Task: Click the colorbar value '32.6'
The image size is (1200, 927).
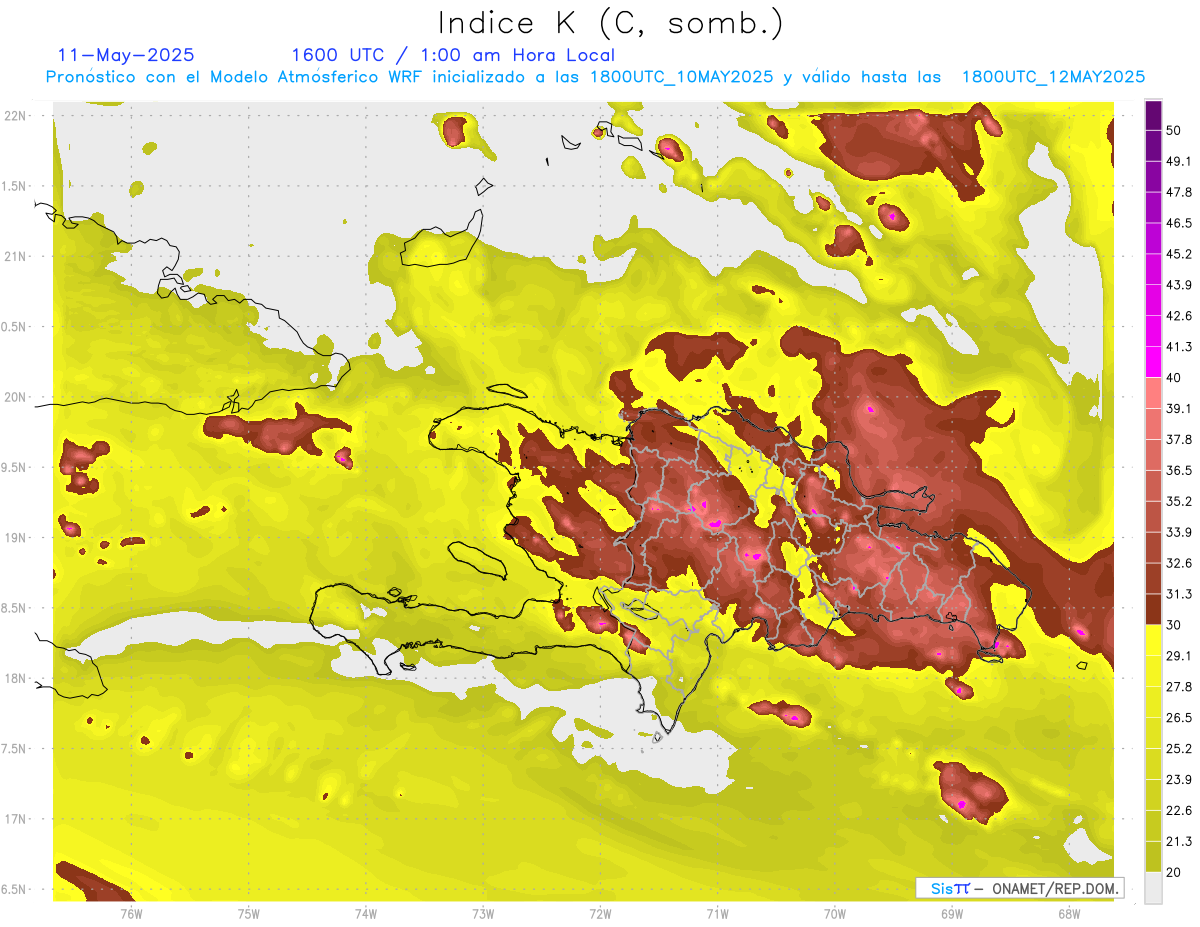Action: click(1180, 563)
